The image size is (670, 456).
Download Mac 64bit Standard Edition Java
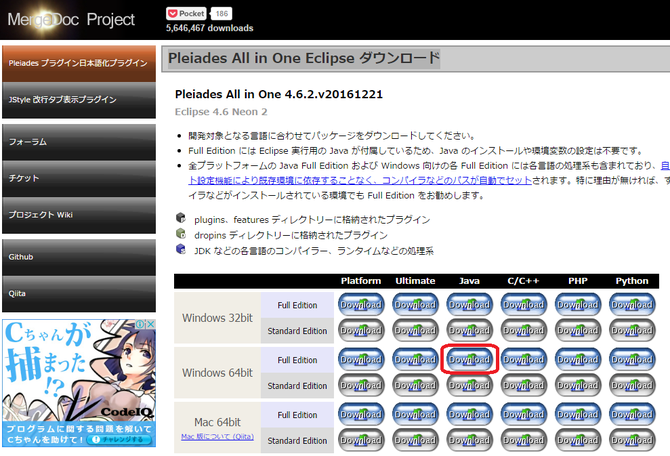(x=470, y=440)
